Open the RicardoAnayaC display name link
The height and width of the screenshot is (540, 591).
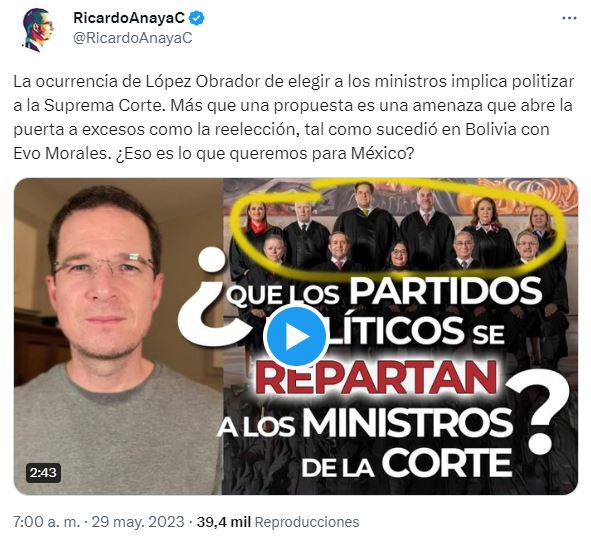(129, 18)
